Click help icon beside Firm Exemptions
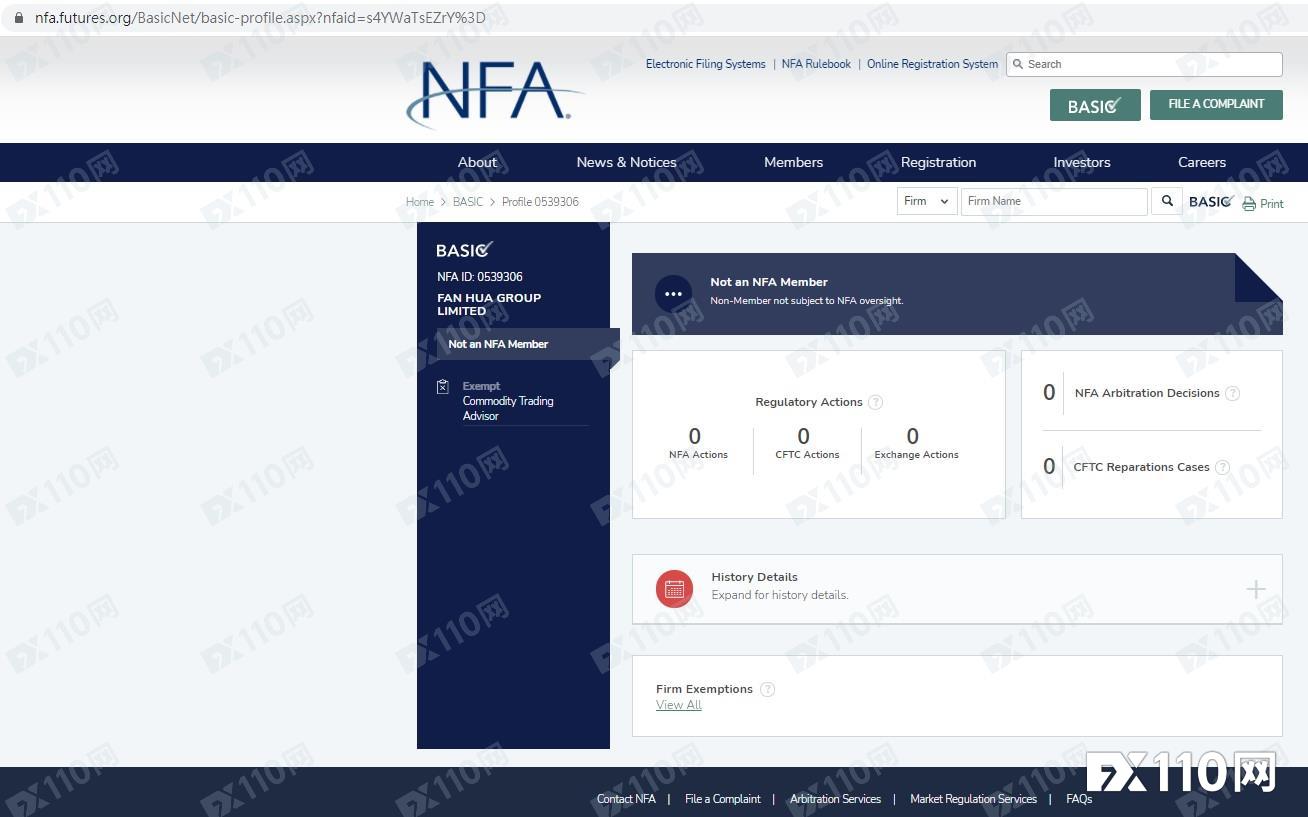Image resolution: width=1308 pixels, height=817 pixels. (x=767, y=689)
